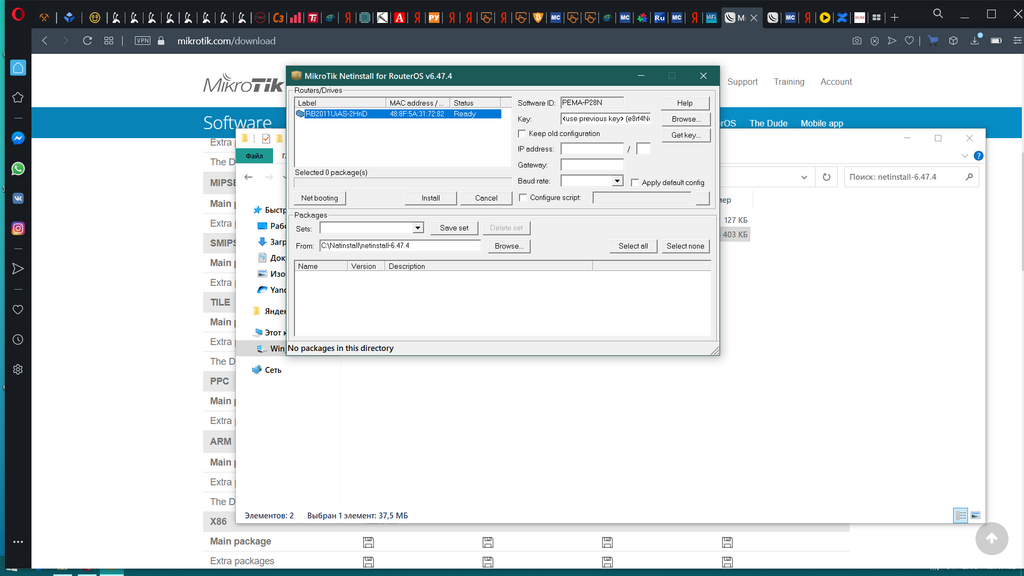Focus the Gateway field
The width and height of the screenshot is (1024, 576).
point(592,165)
